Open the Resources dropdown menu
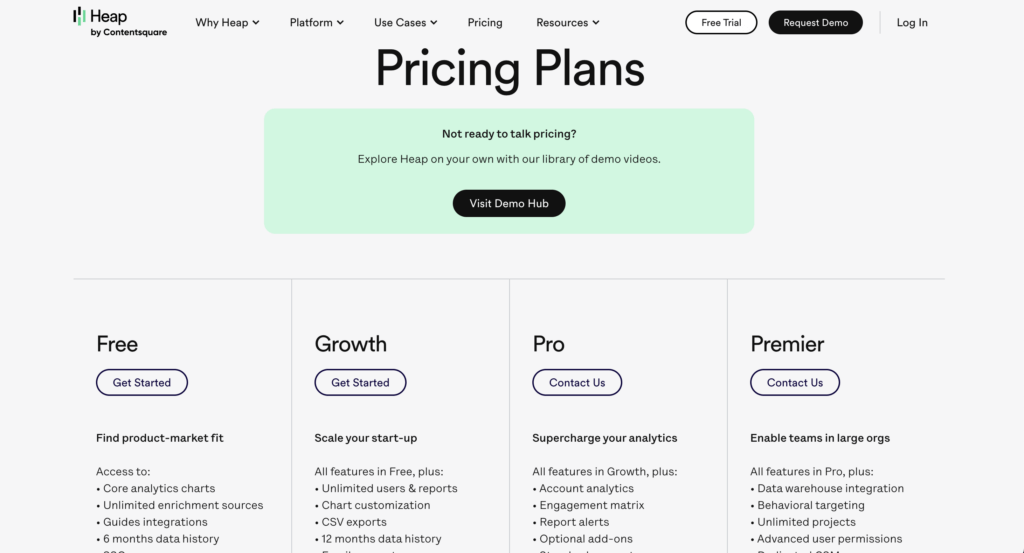Screen dimensions: 1024x553 click(567, 22)
